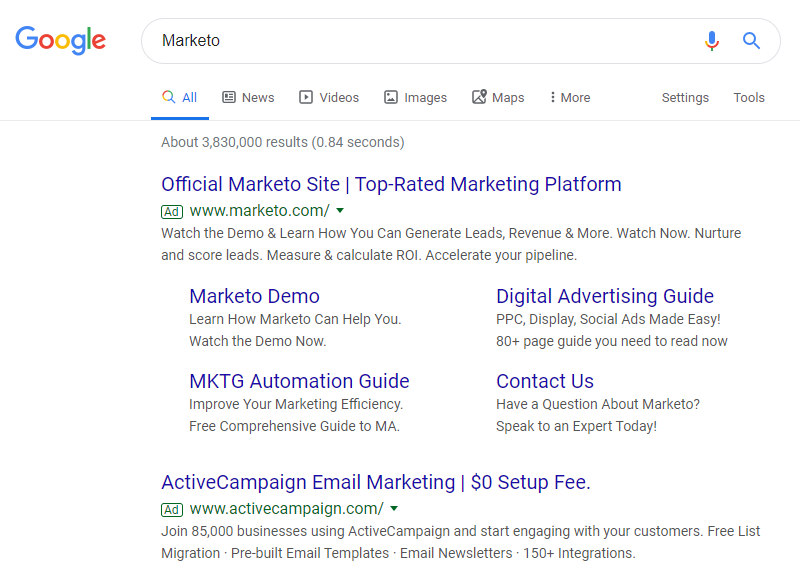Screen dimensions: 800x578
Task: Open the search Tools
Action: pos(749,97)
